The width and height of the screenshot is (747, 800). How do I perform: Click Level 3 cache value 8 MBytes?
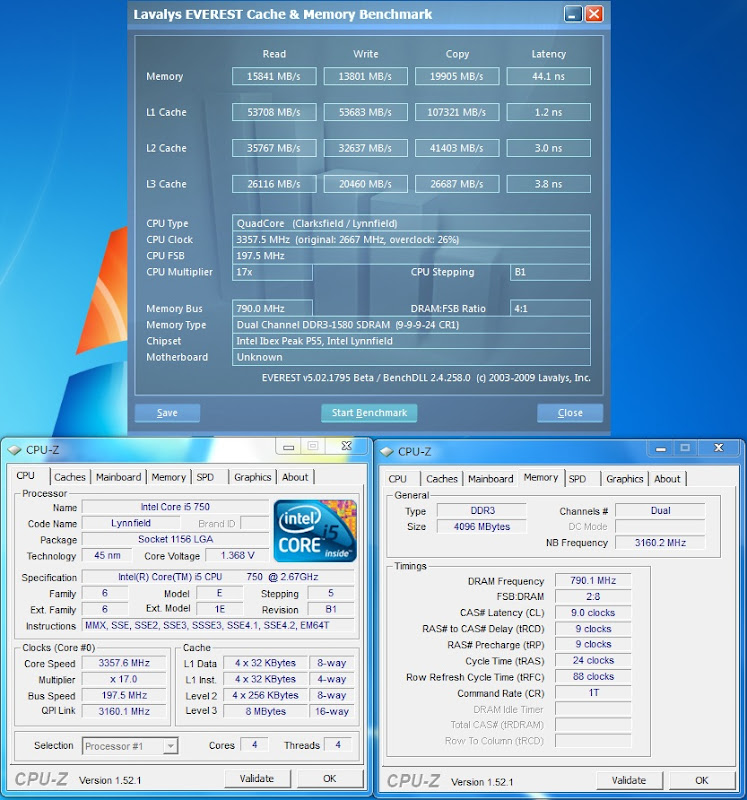click(x=265, y=711)
